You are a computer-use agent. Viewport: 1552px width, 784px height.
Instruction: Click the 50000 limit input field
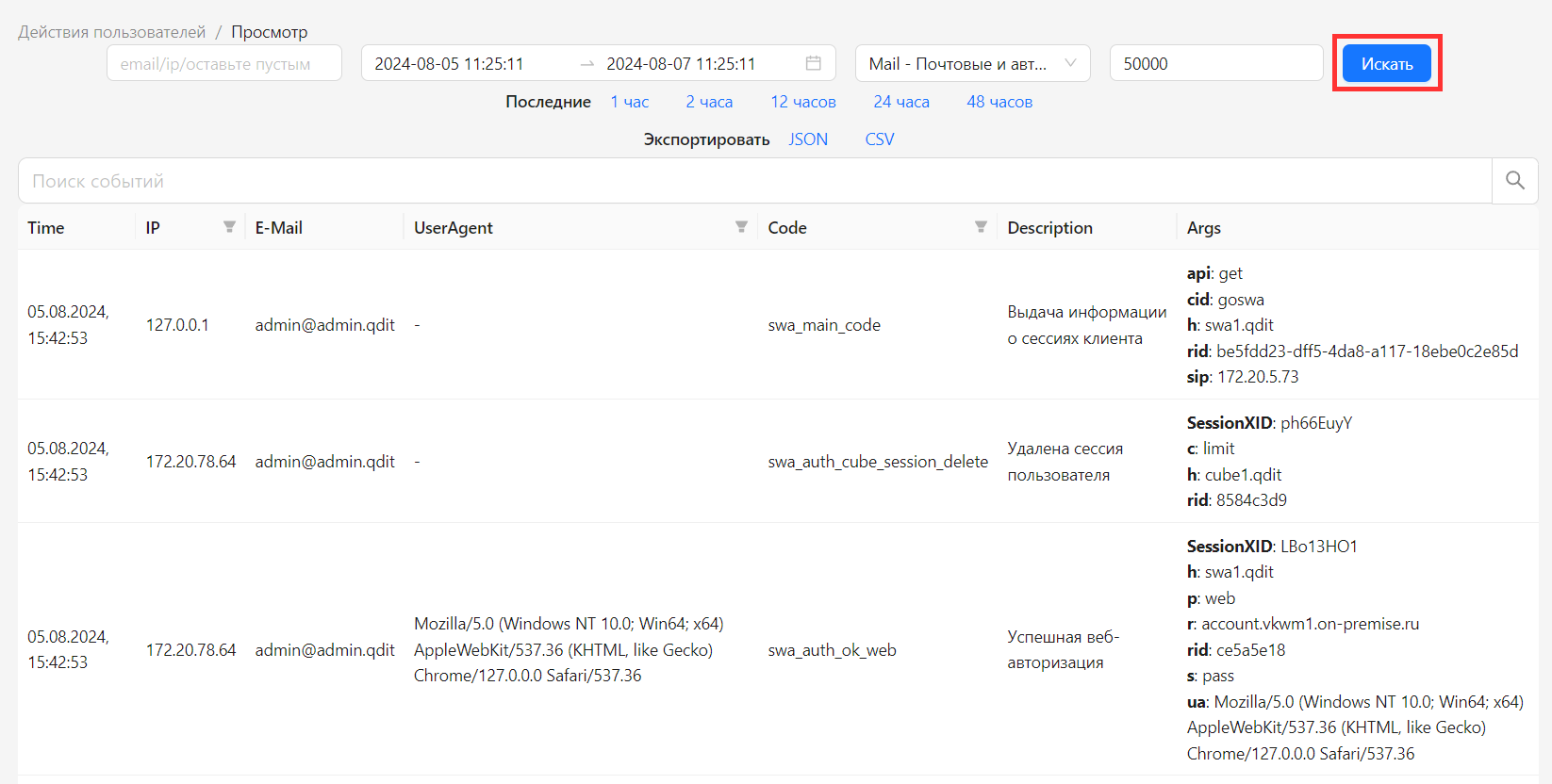pyautogui.click(x=1215, y=63)
